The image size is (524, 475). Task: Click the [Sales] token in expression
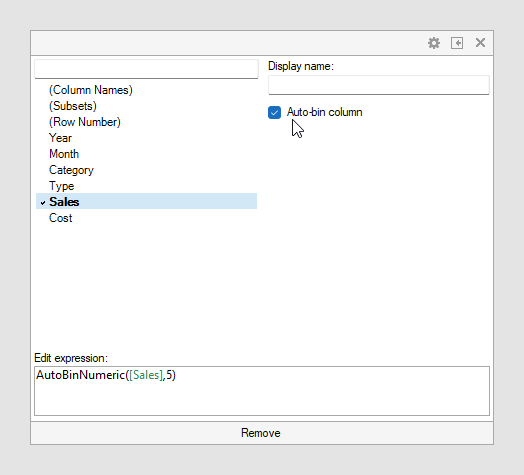[146, 375]
